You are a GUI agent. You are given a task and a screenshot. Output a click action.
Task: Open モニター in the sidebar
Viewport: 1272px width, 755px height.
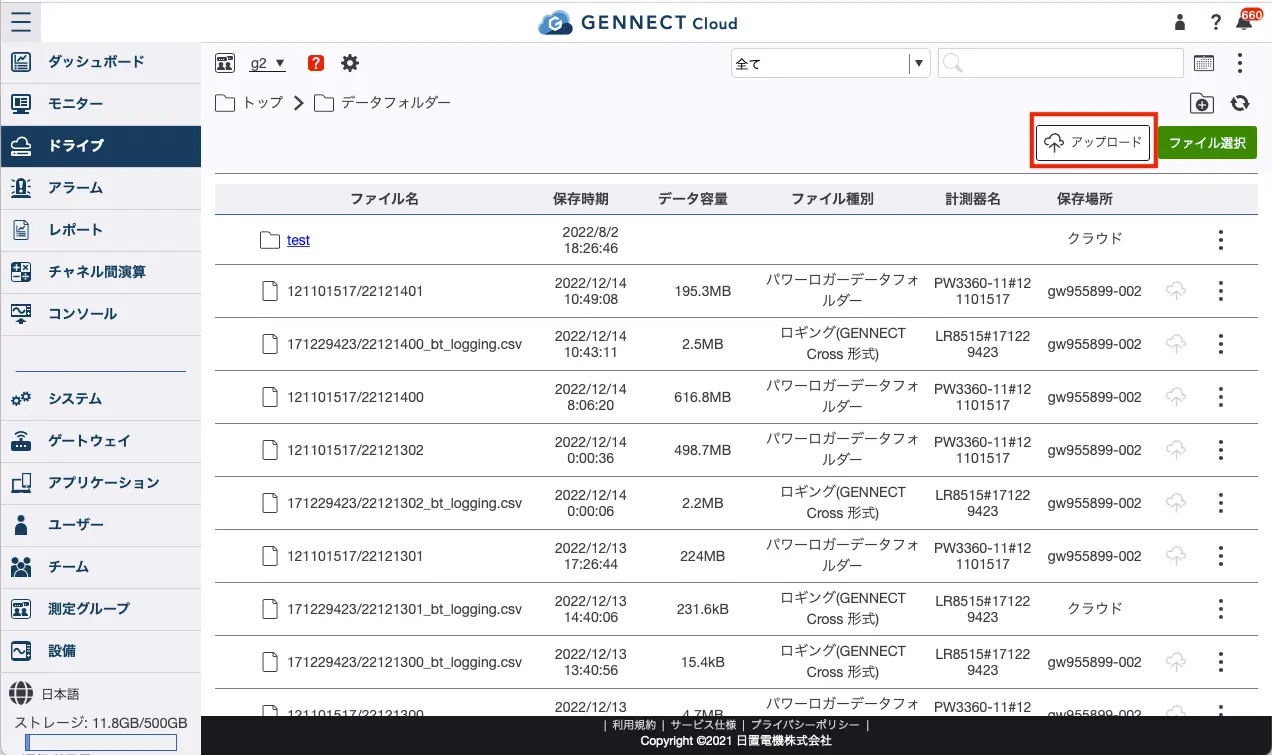(101, 103)
